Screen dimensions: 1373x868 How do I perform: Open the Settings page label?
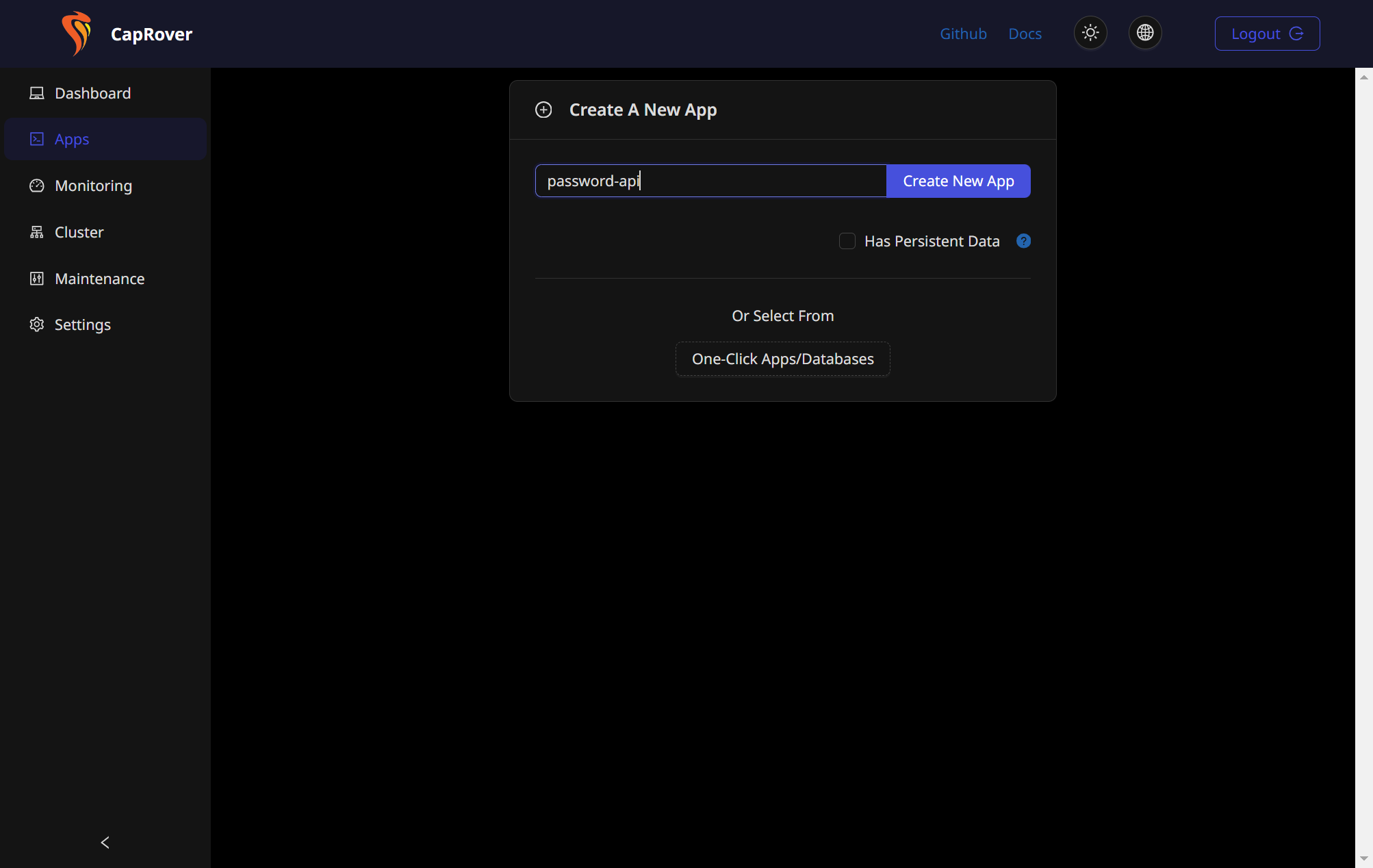point(83,324)
